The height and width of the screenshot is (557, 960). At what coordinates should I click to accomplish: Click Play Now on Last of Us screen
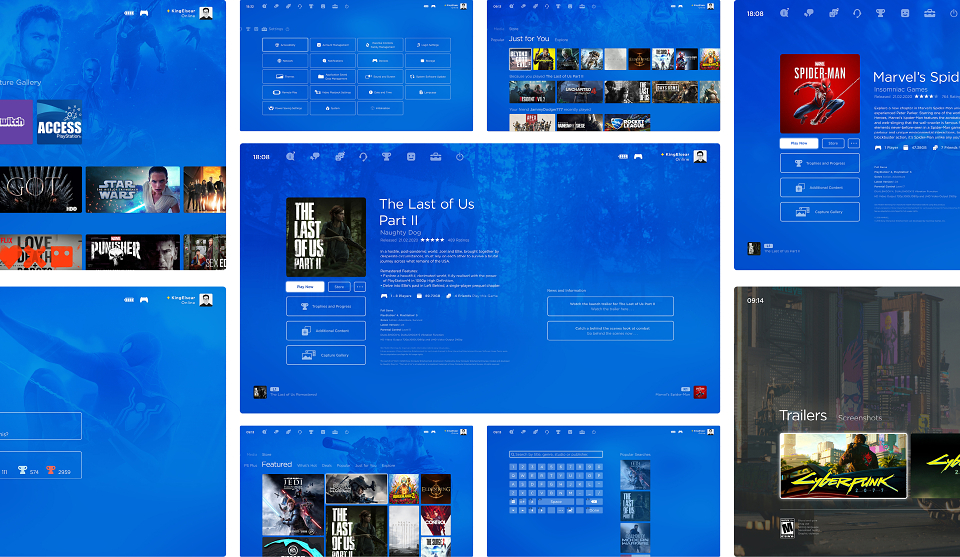pos(305,286)
